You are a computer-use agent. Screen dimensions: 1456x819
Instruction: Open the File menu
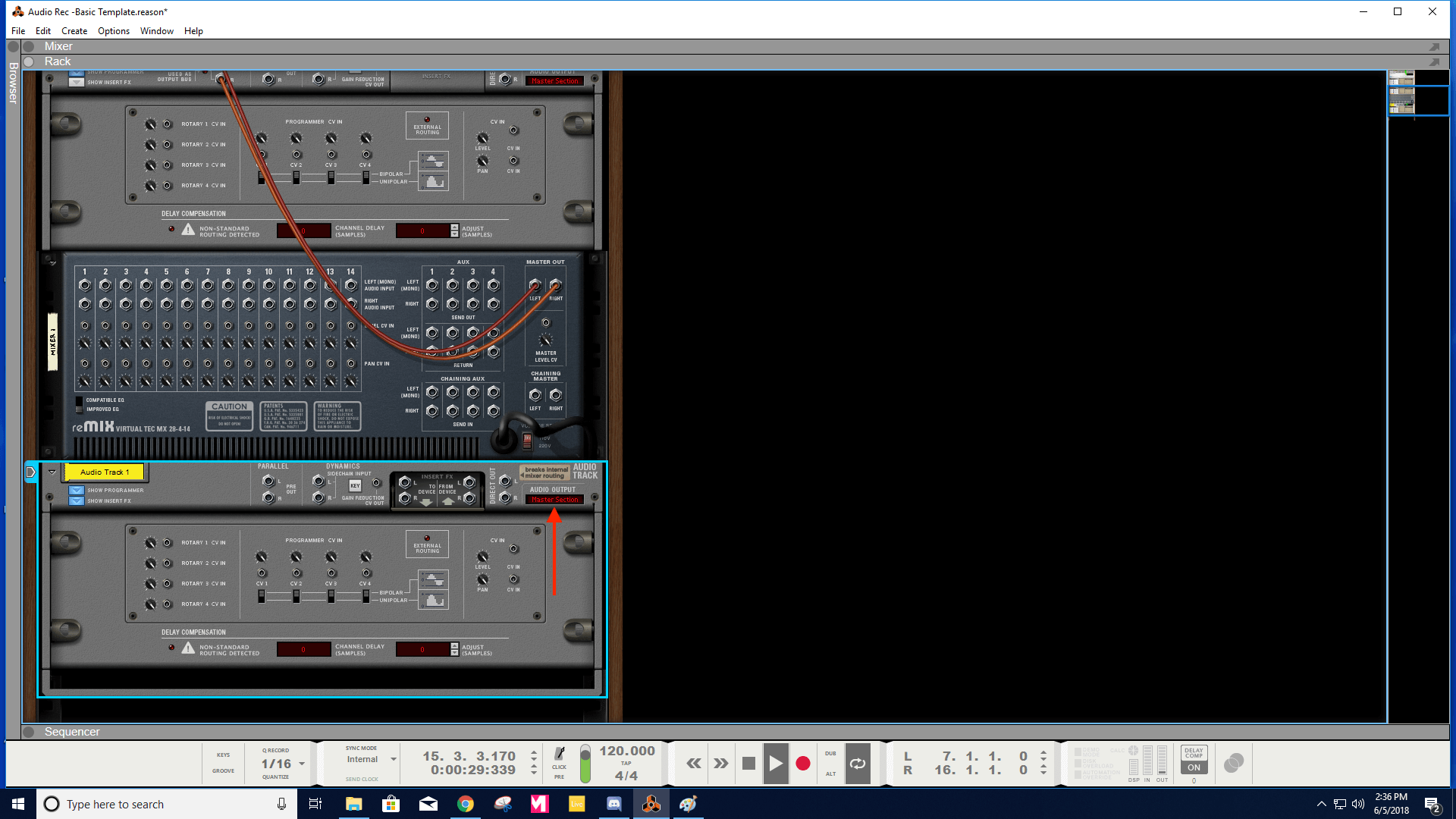point(18,31)
